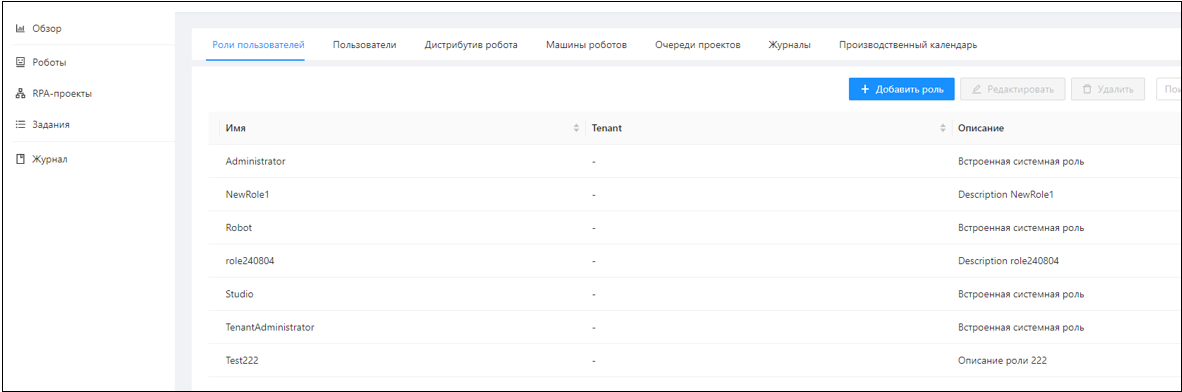Image resolution: width=1182 pixels, height=392 pixels.
Task: Sort the table by Имя column arrows
Action: pyautogui.click(x=577, y=128)
